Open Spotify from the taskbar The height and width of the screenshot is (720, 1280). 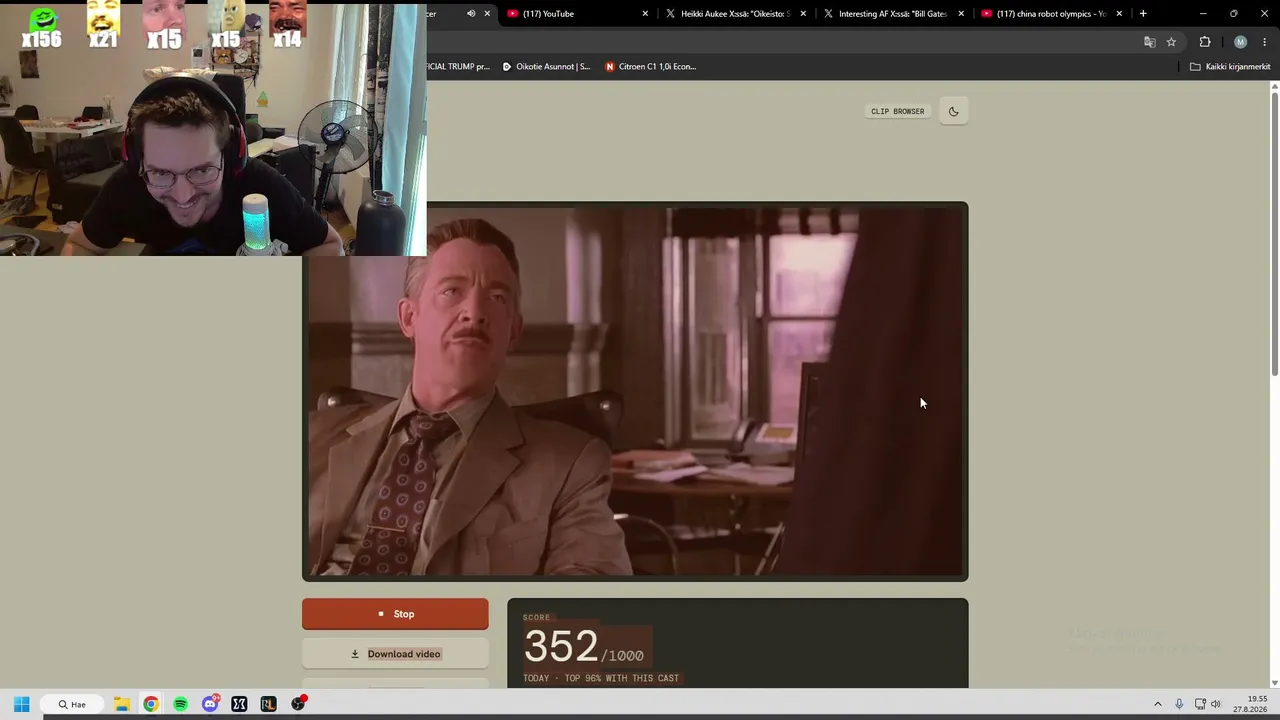pyautogui.click(x=180, y=704)
